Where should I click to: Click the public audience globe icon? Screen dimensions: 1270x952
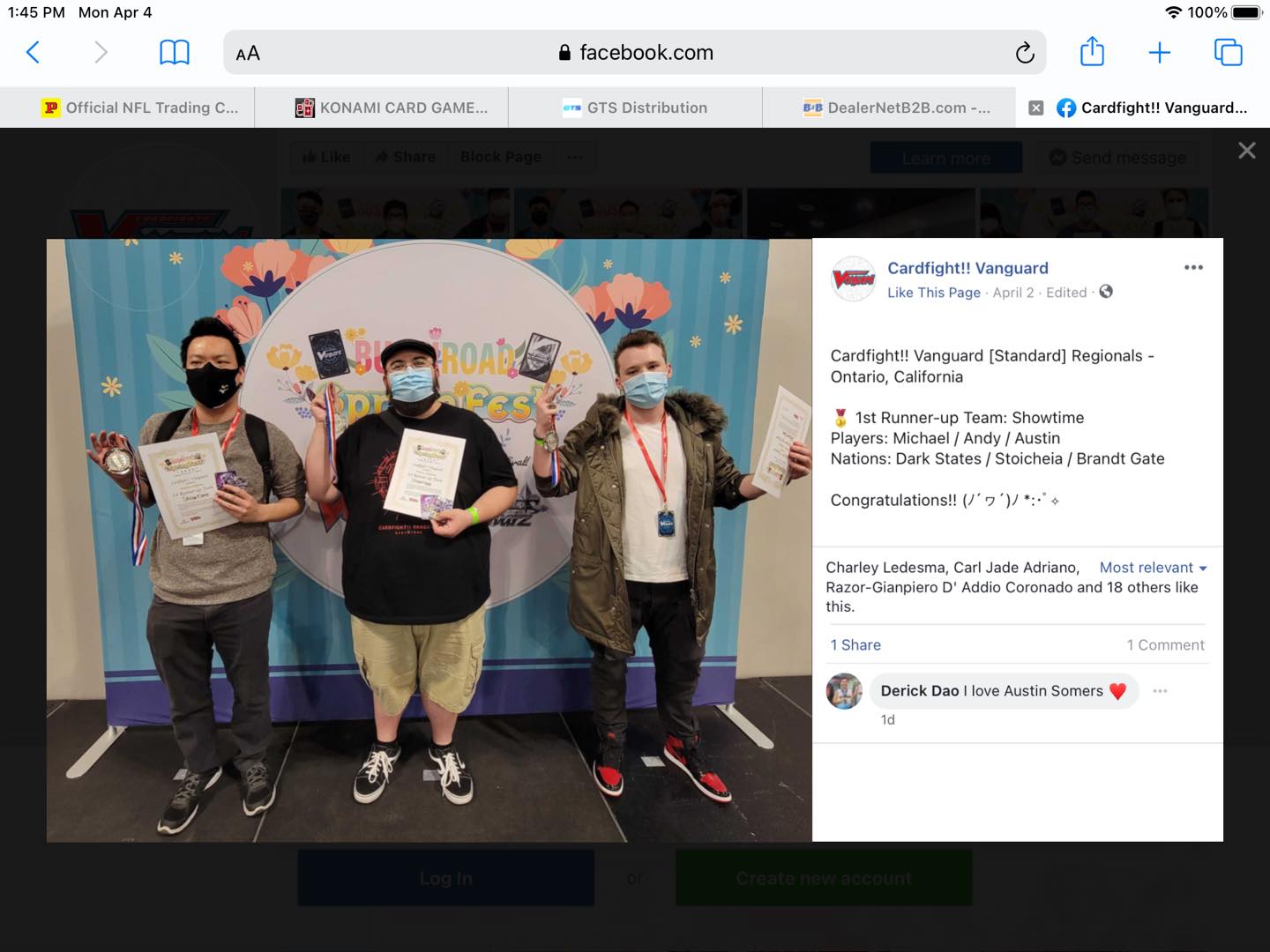point(1106,292)
